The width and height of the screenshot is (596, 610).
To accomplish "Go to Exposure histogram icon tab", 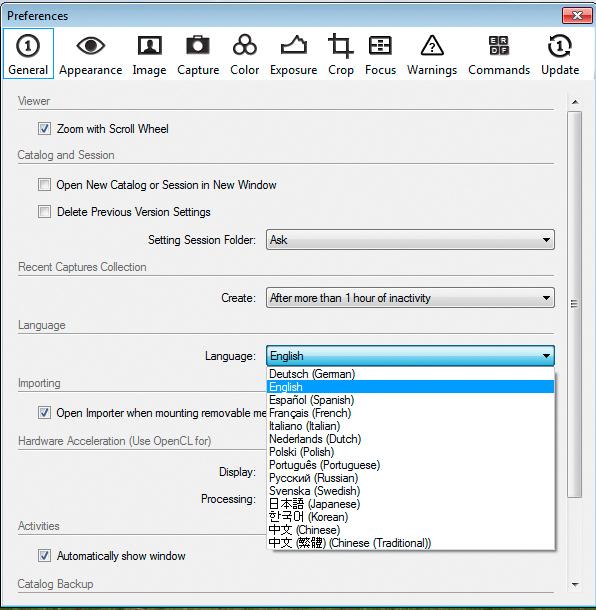I will pos(294,54).
